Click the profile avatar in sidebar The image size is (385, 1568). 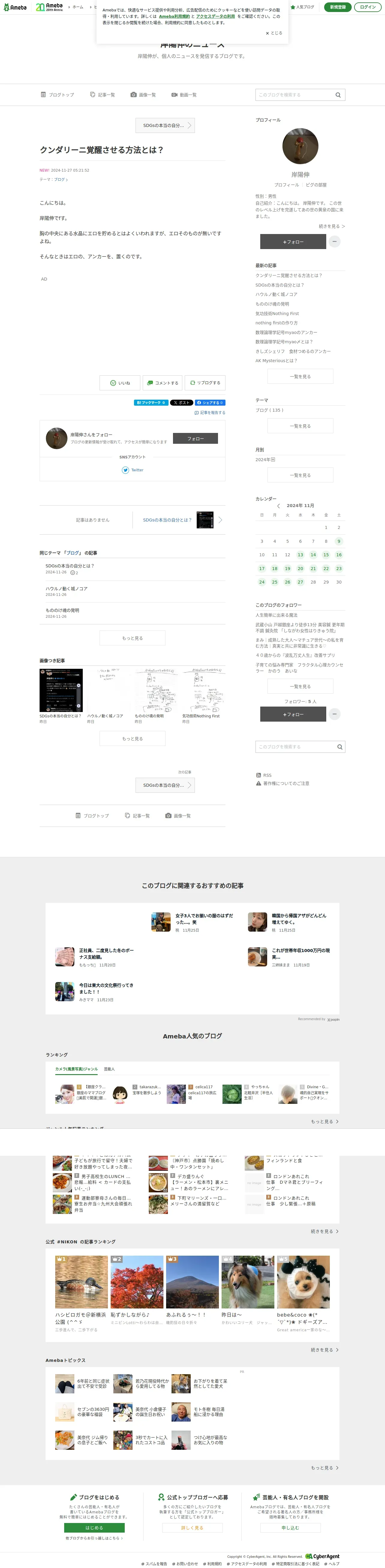pyautogui.click(x=300, y=146)
